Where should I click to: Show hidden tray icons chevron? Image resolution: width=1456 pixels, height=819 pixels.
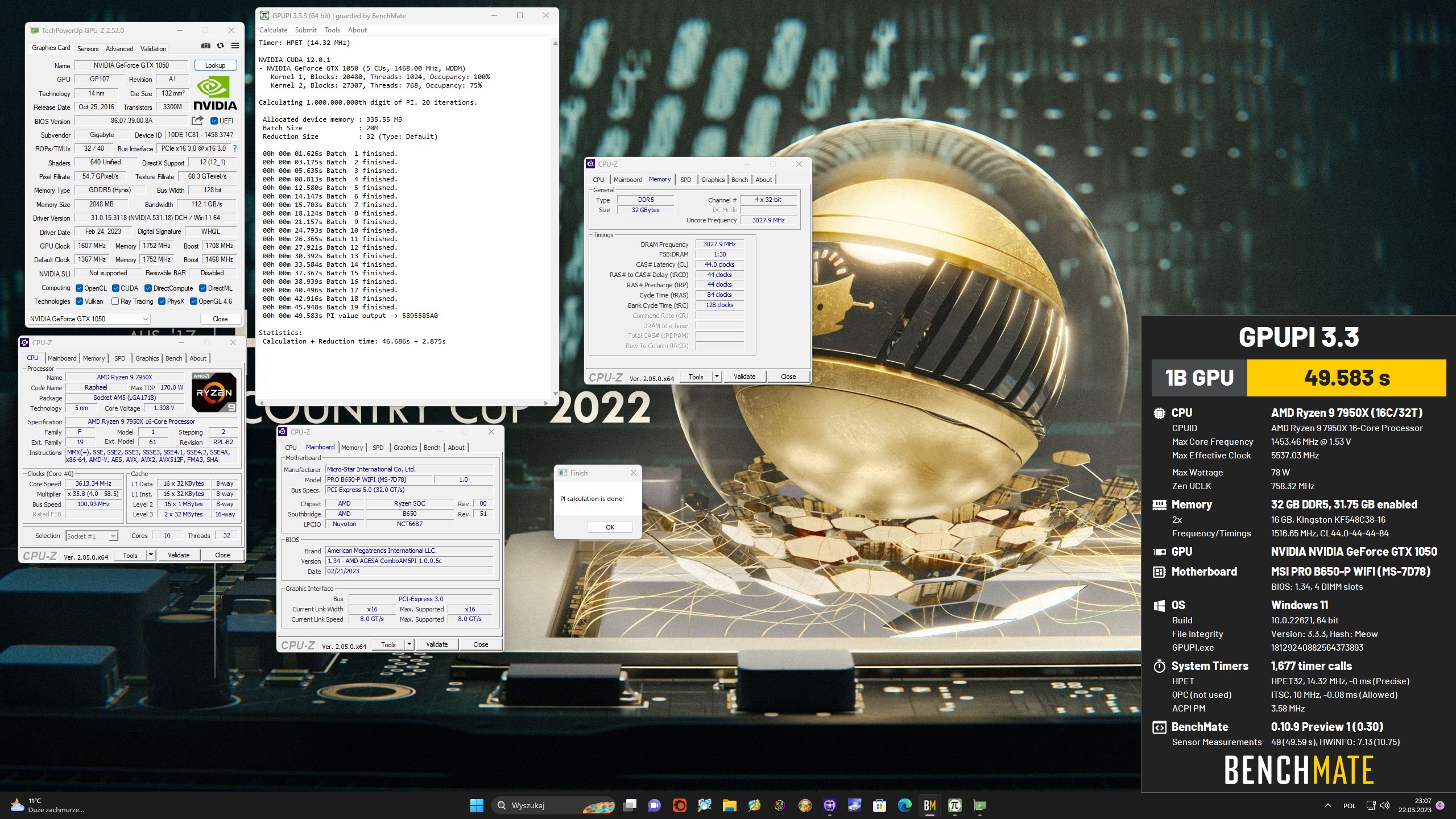pos(1328,805)
